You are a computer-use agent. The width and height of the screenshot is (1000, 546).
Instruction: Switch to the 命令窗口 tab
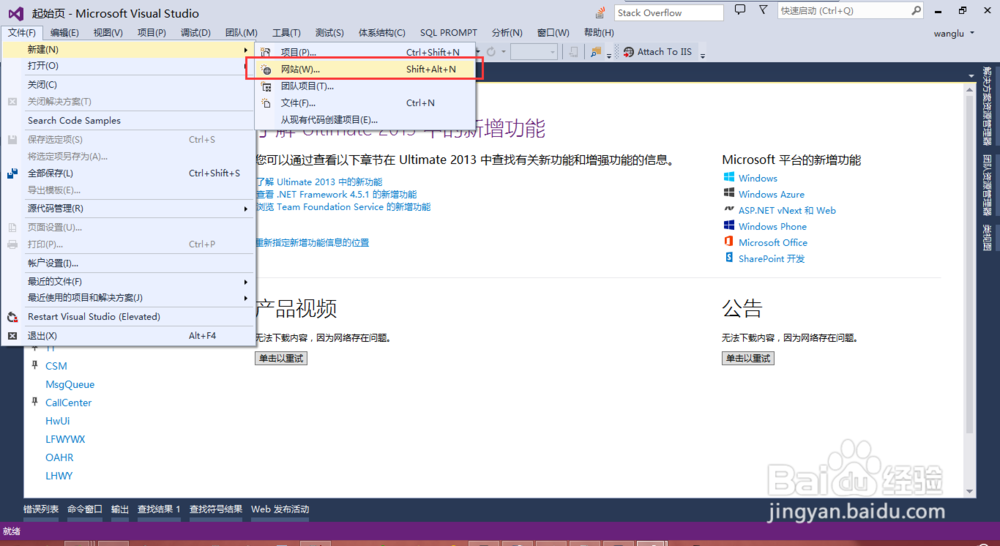85,509
